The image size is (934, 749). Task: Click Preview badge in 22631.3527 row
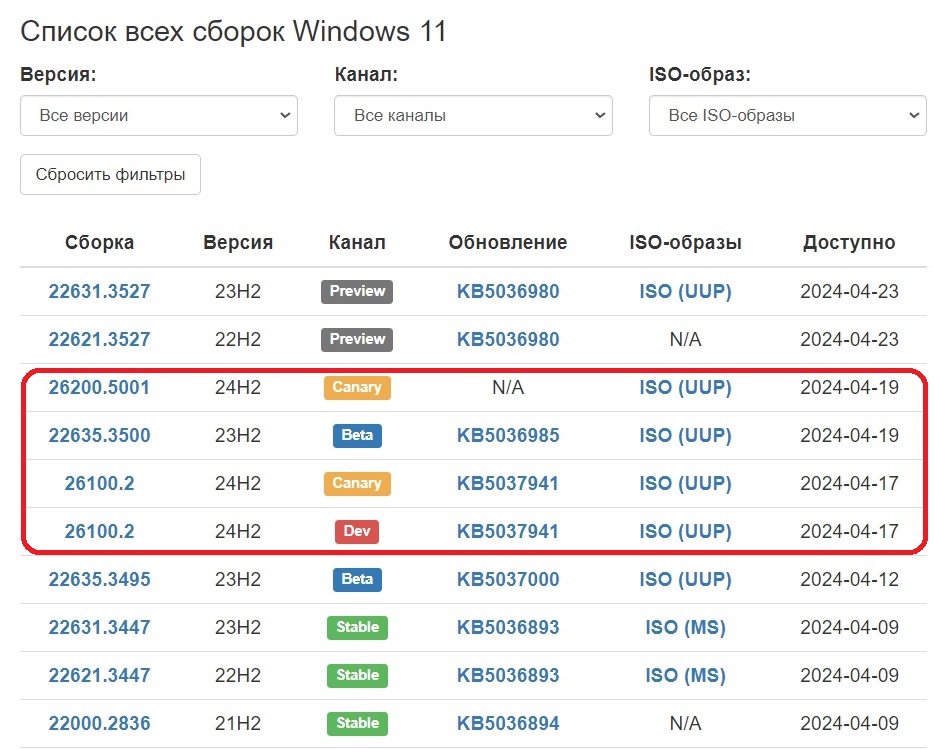point(357,291)
